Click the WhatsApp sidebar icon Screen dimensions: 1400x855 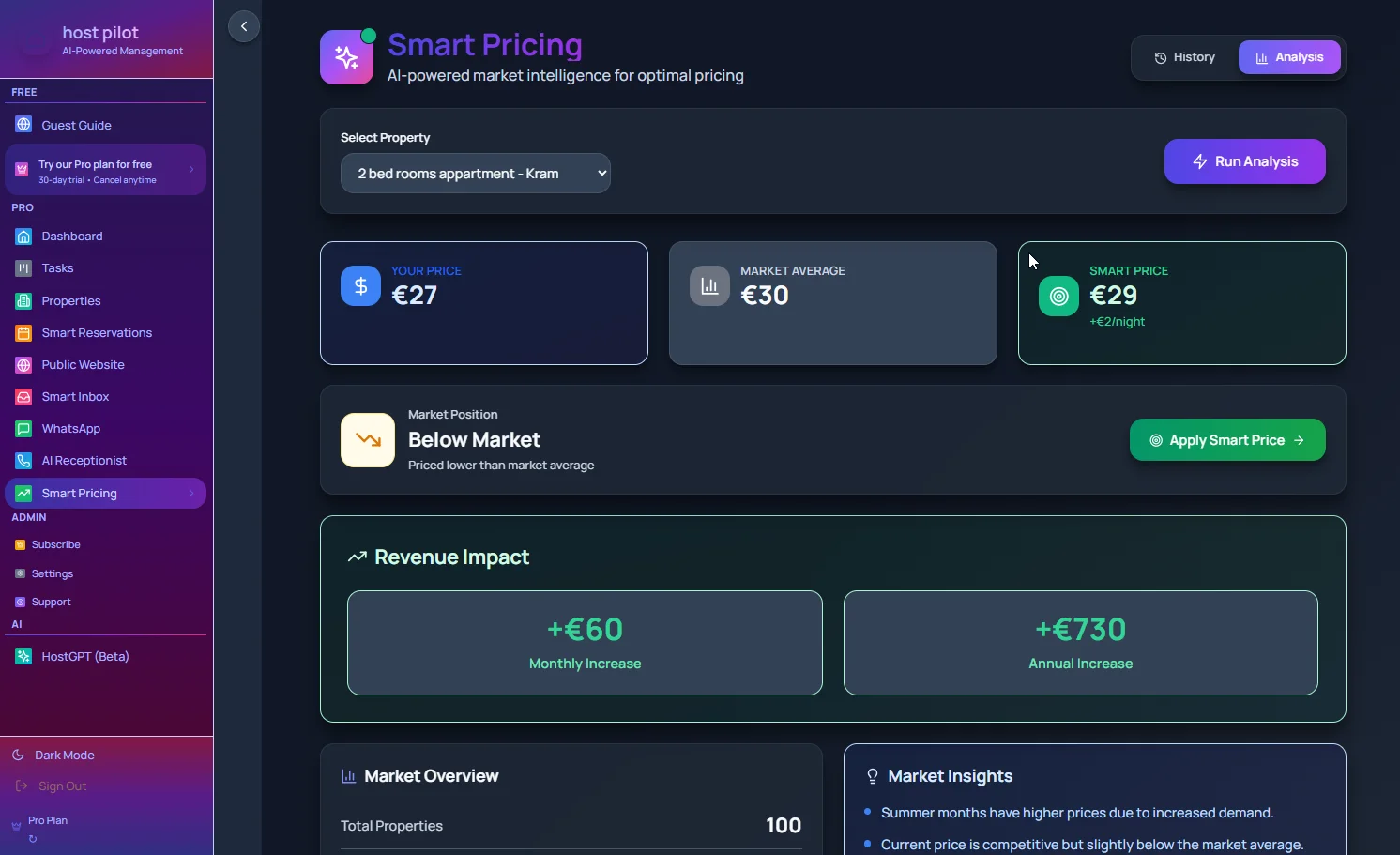(x=22, y=429)
